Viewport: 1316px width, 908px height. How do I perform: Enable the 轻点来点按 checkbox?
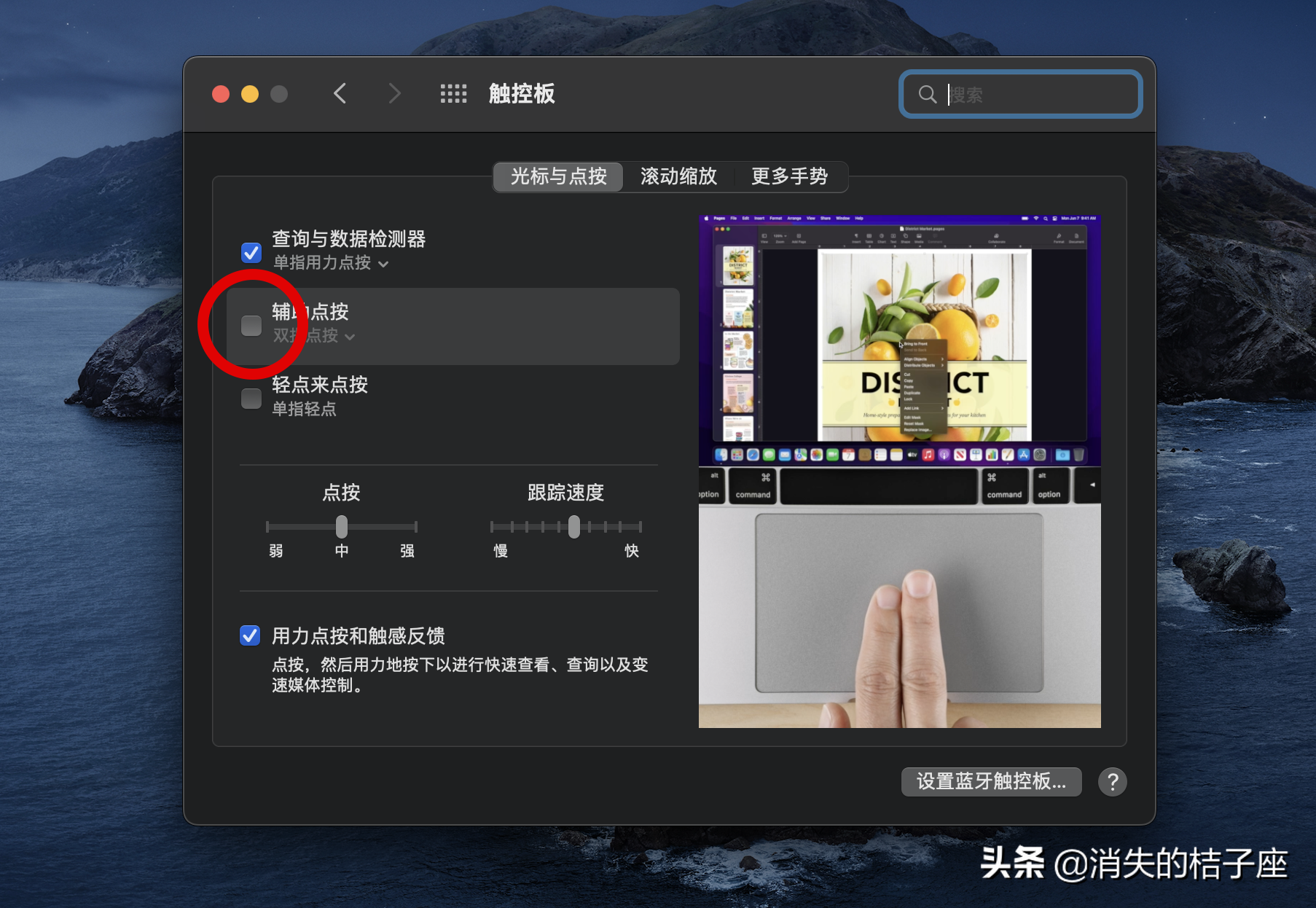point(251,399)
